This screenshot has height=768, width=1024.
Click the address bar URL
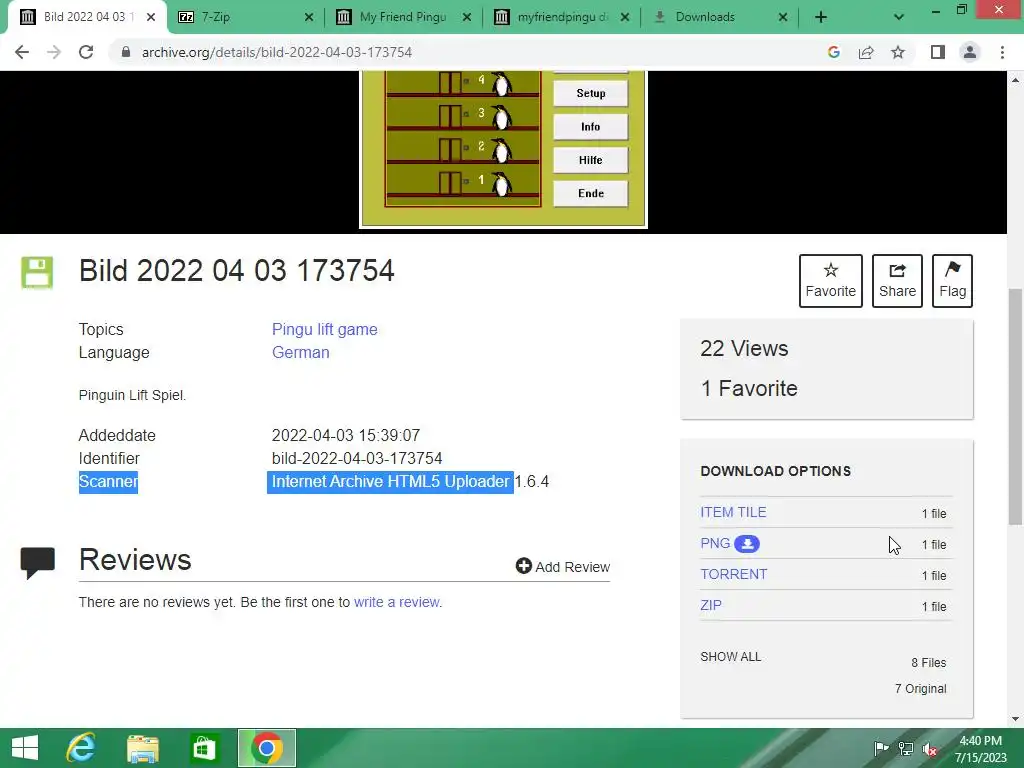click(277, 52)
